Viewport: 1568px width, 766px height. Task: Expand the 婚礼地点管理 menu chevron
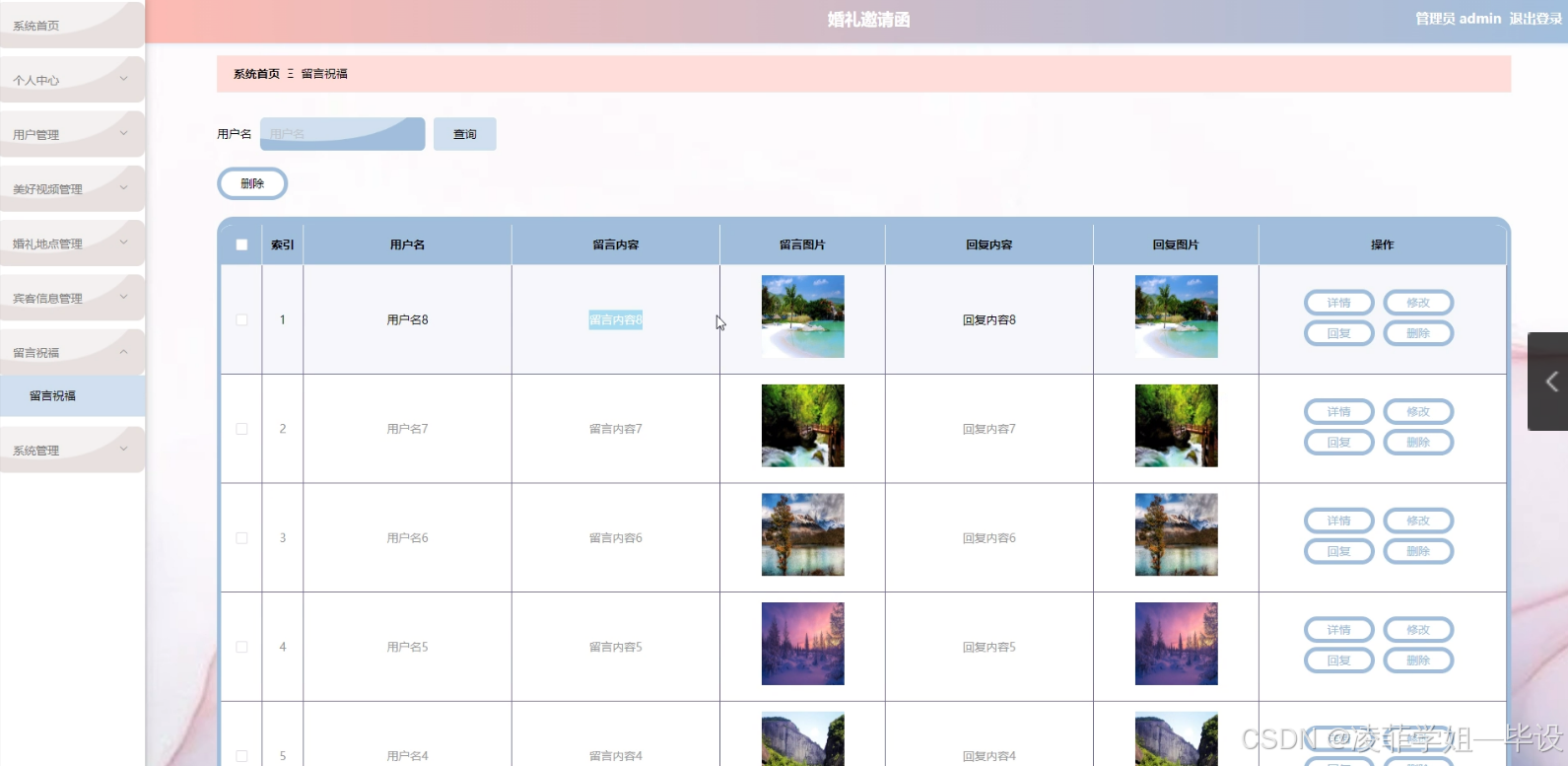[123, 242]
